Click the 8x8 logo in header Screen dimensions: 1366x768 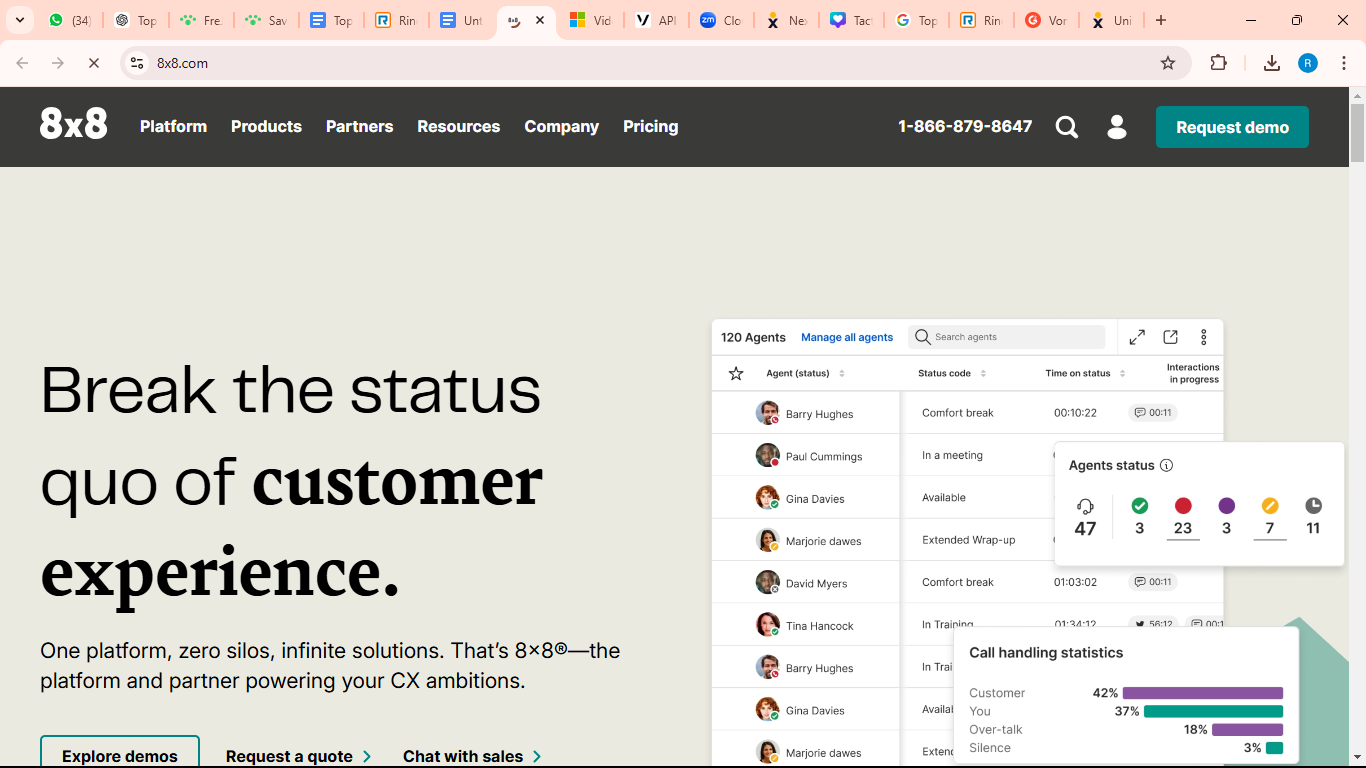pos(74,125)
